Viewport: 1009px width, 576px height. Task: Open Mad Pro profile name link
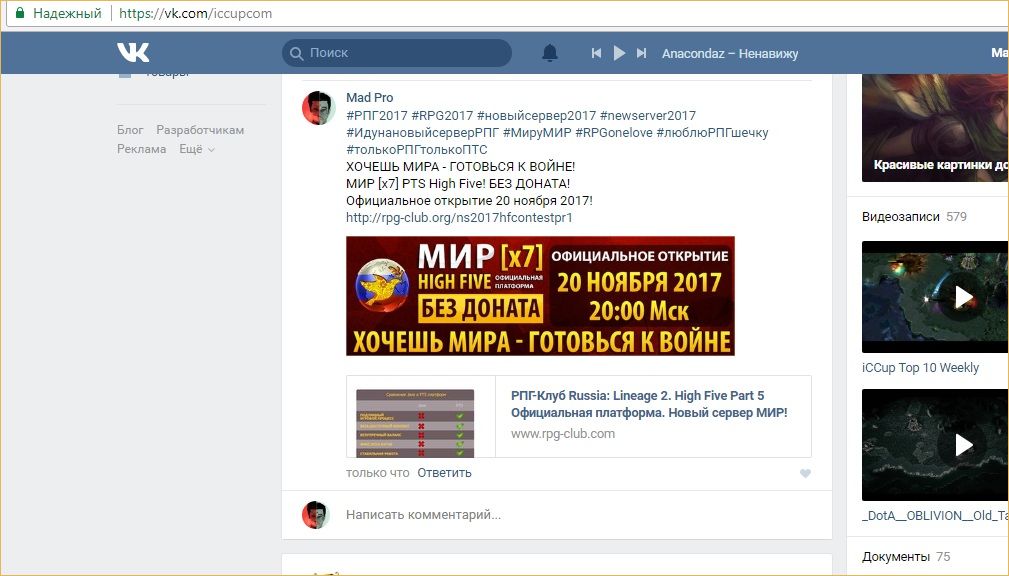369,98
